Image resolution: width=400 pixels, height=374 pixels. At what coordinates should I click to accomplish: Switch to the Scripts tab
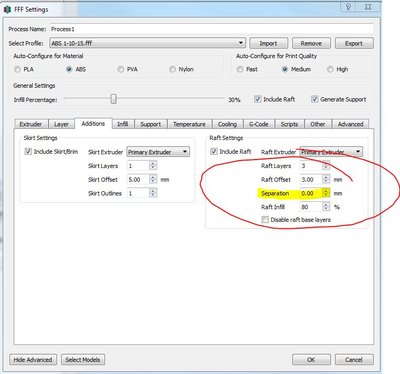coord(289,124)
